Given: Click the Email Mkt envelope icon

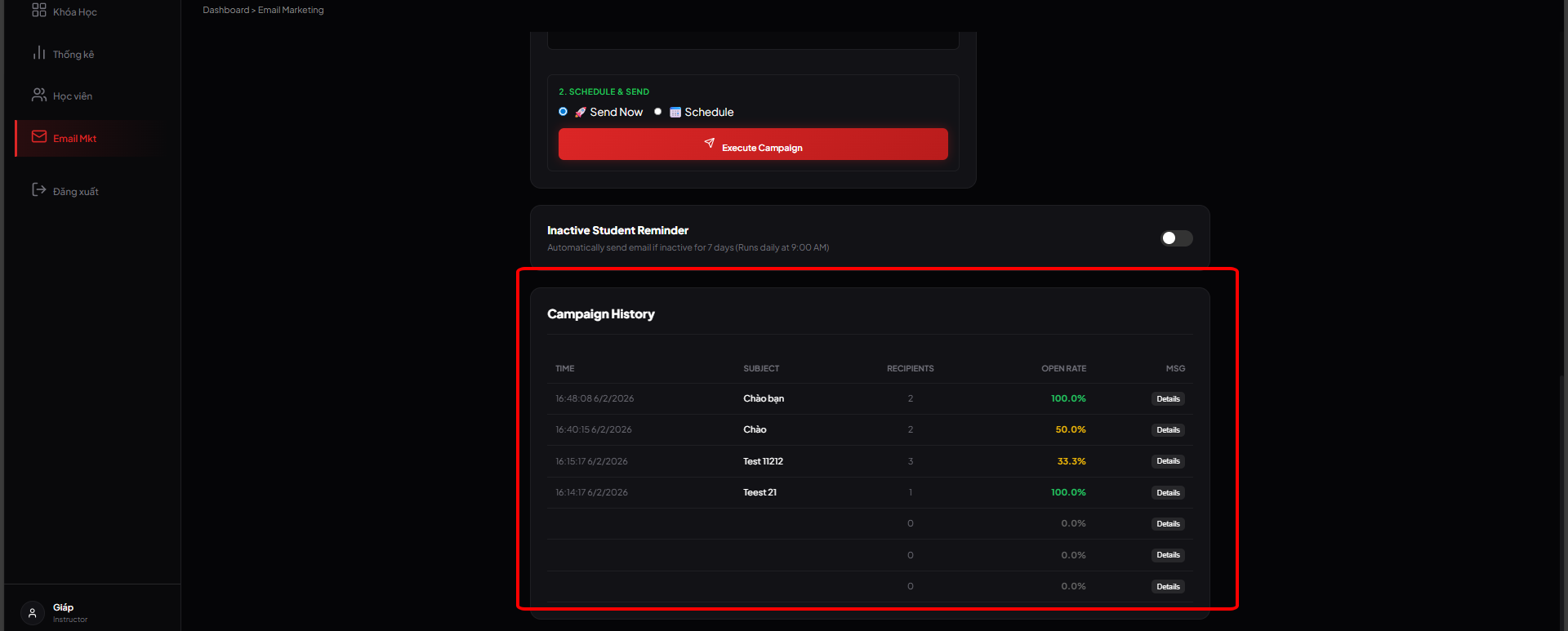Looking at the screenshot, I should [x=38, y=137].
